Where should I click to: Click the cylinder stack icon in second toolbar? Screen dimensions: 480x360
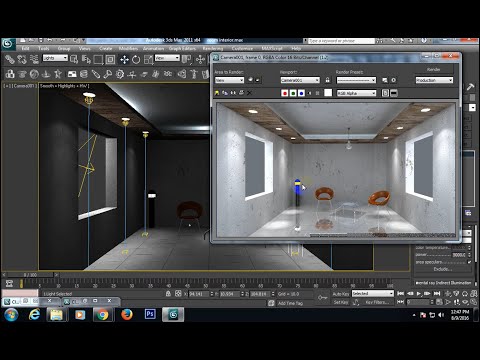point(84,74)
